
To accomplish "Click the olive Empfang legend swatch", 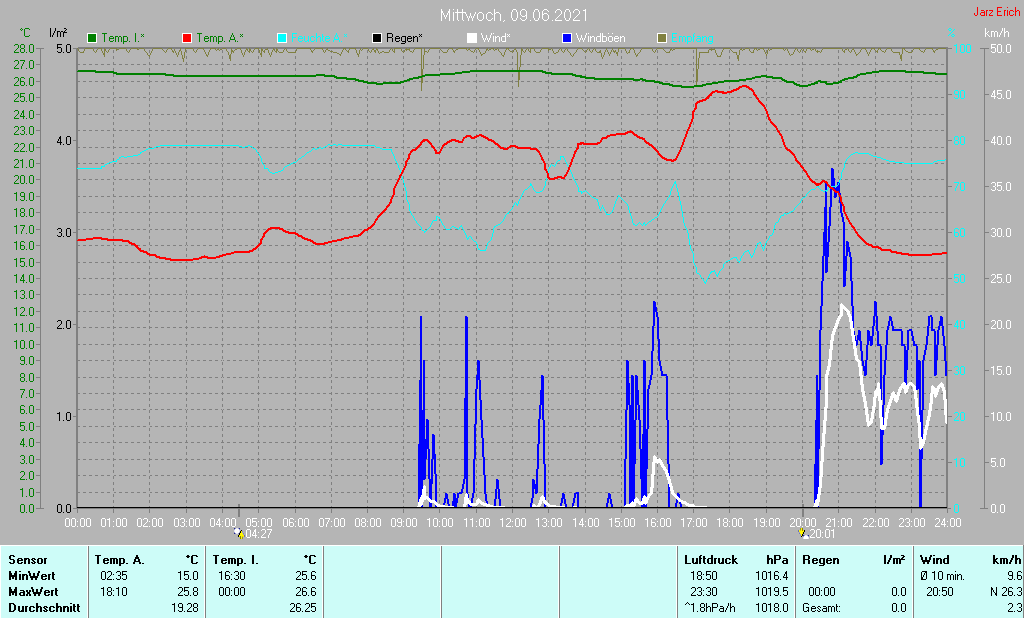I will click(662, 38).
